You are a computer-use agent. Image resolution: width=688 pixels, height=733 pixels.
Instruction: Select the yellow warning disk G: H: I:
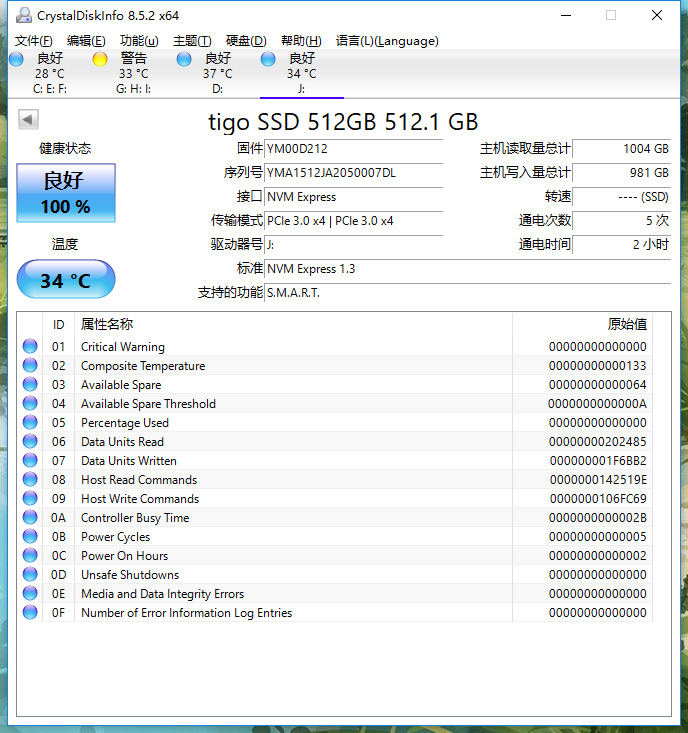pyautogui.click(x=100, y=59)
